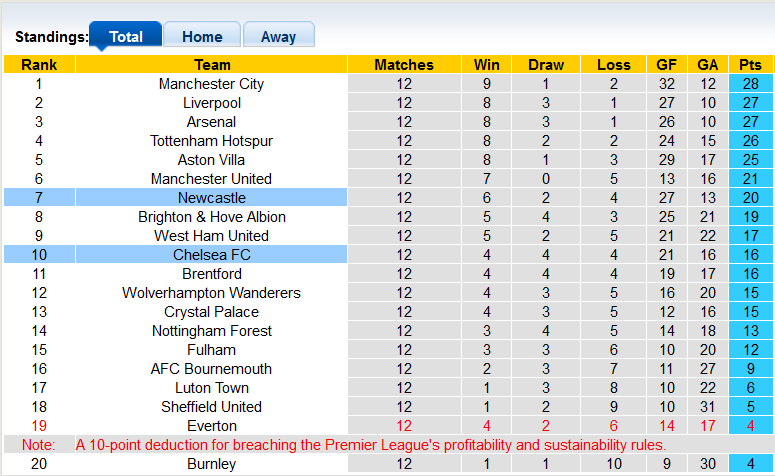Switch to the Total standings tab
The height and width of the screenshot is (476, 775).
point(125,37)
